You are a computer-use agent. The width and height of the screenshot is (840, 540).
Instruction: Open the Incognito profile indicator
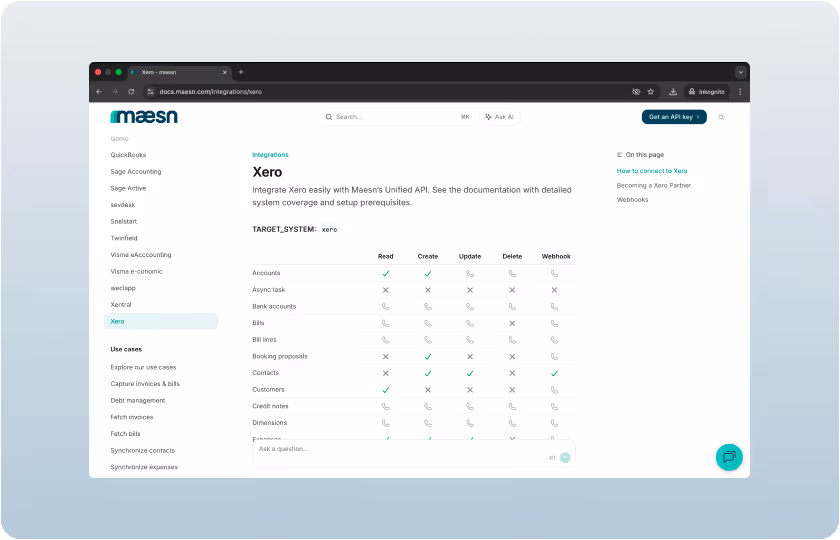707,92
